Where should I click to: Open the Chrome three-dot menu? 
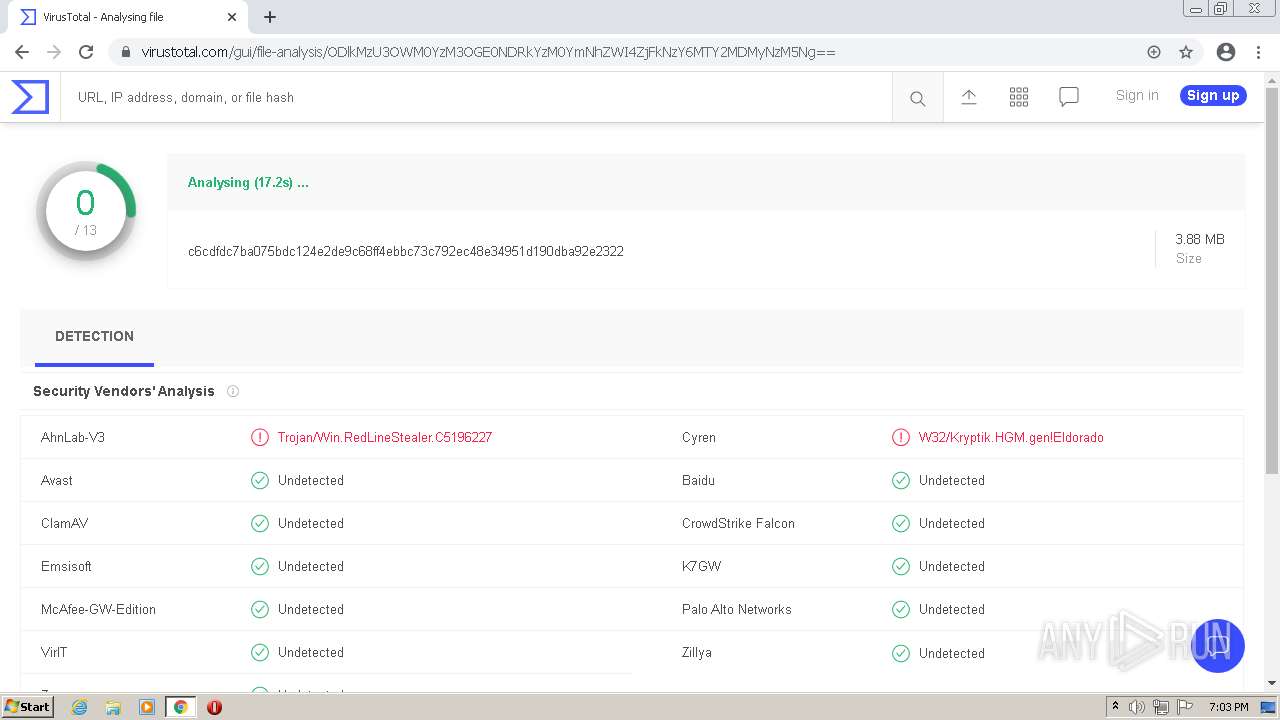tap(1258, 52)
